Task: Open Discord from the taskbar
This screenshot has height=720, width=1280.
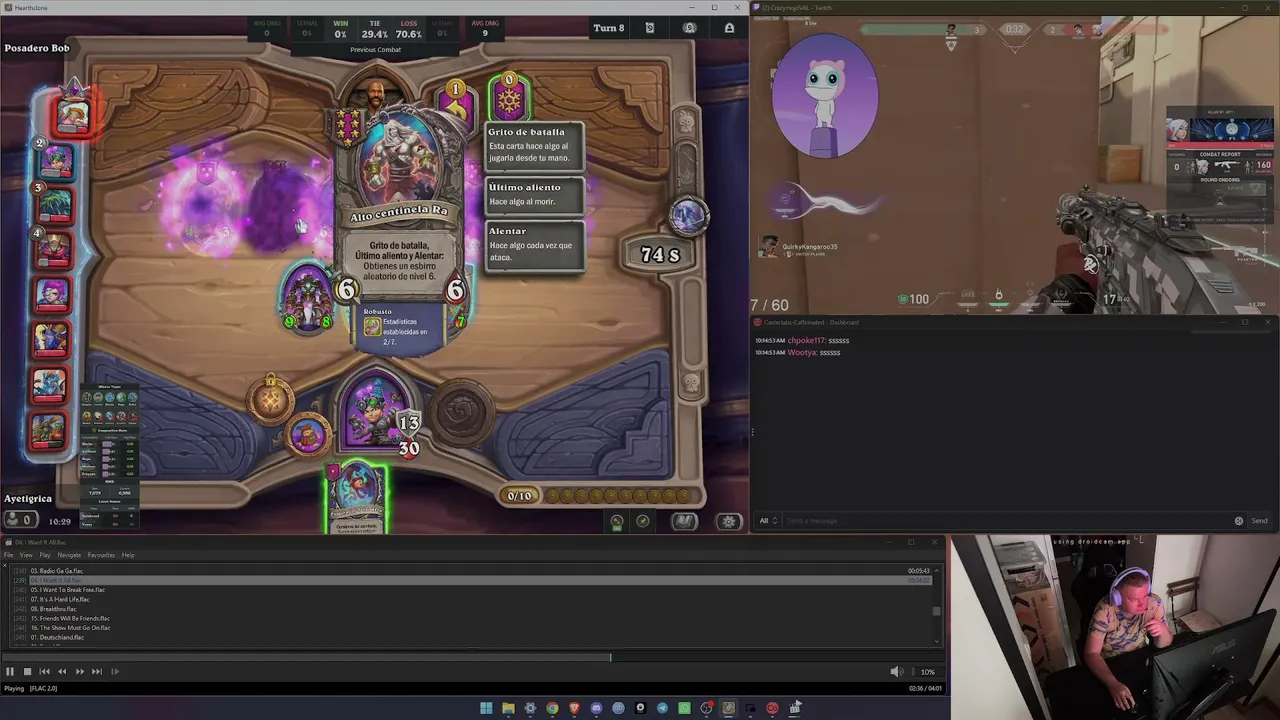Action: 596,708
